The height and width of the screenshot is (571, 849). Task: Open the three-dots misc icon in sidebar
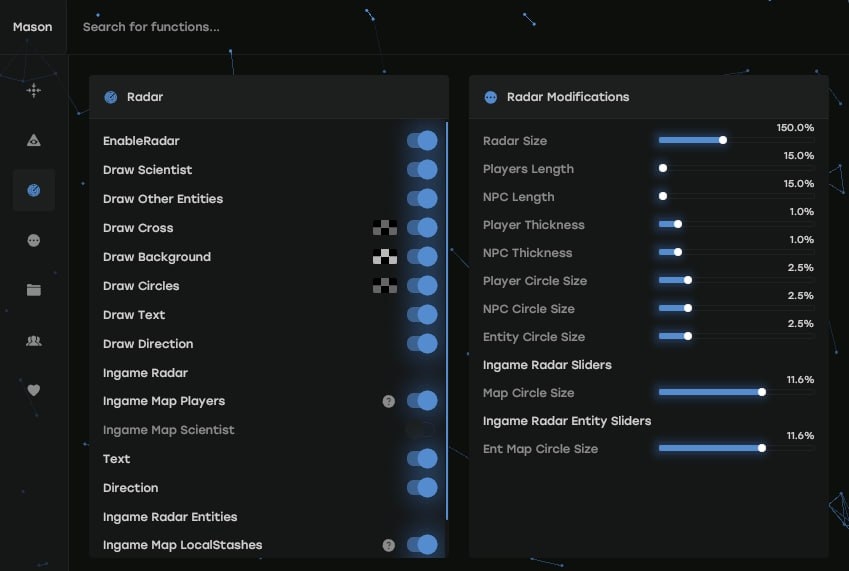33,240
